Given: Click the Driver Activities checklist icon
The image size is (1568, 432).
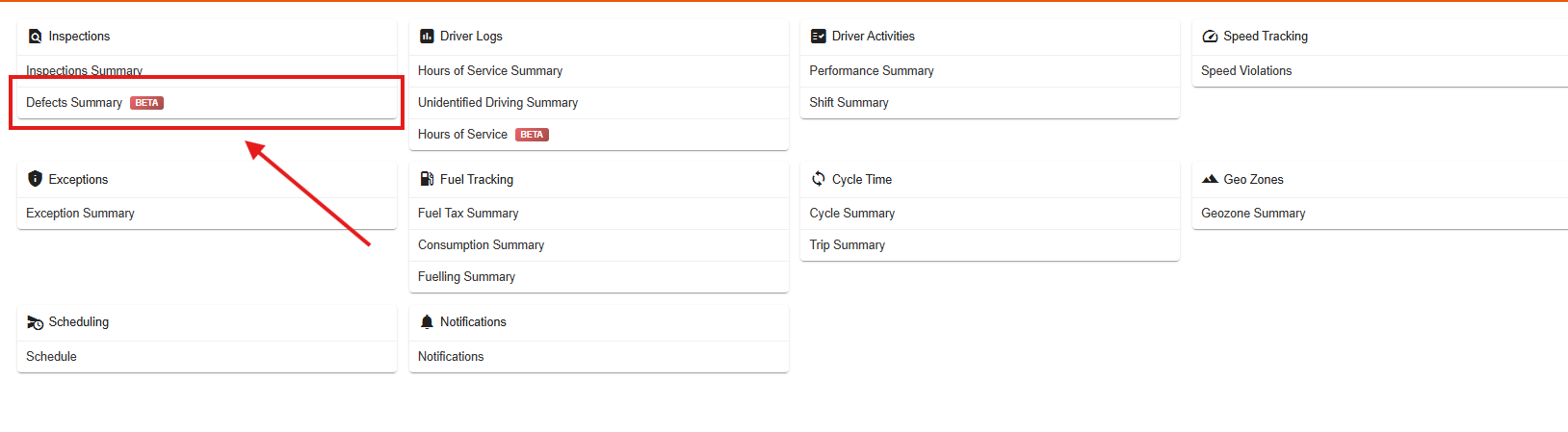Looking at the screenshot, I should 819,37.
